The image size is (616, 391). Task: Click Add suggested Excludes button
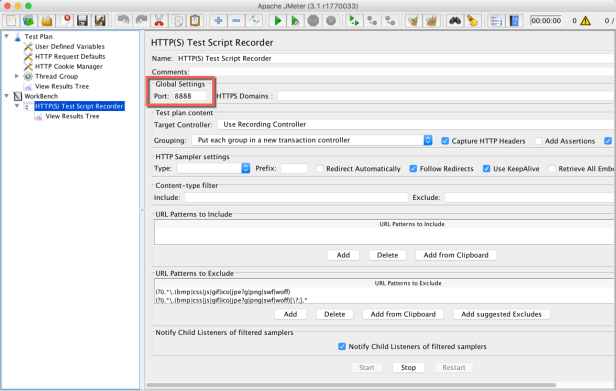501,314
